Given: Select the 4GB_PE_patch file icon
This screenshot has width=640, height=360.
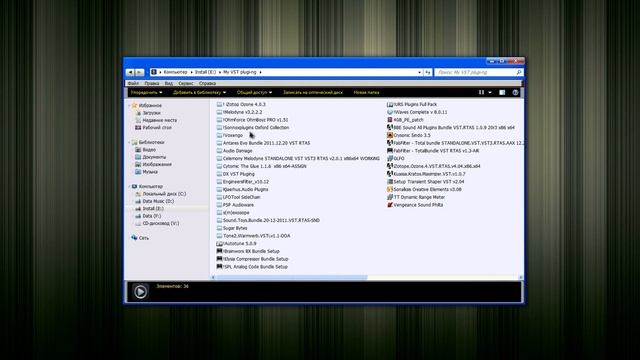Looking at the screenshot, I should (390, 120).
